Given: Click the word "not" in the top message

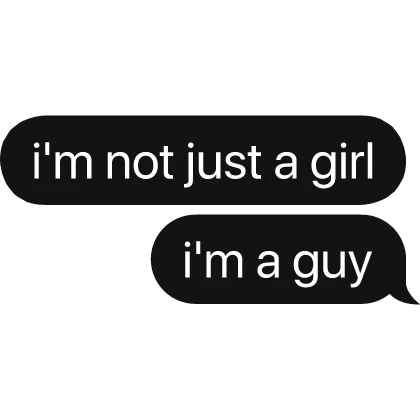Looking at the screenshot, I should click(x=140, y=162).
